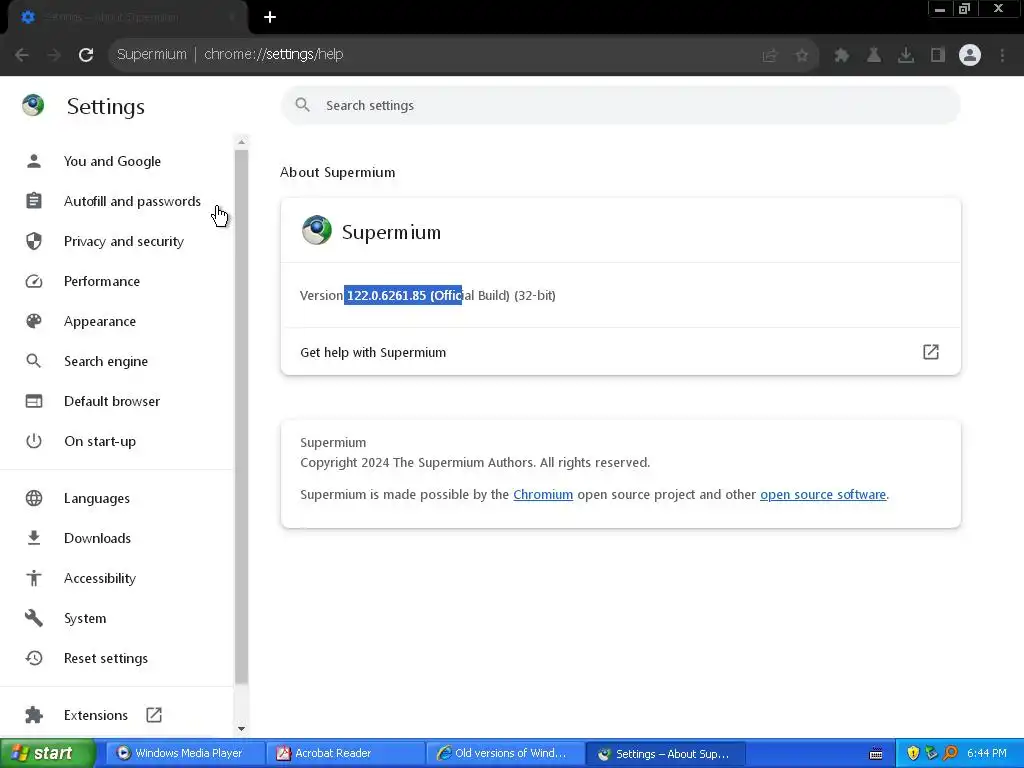Open Languages settings

(x=97, y=498)
